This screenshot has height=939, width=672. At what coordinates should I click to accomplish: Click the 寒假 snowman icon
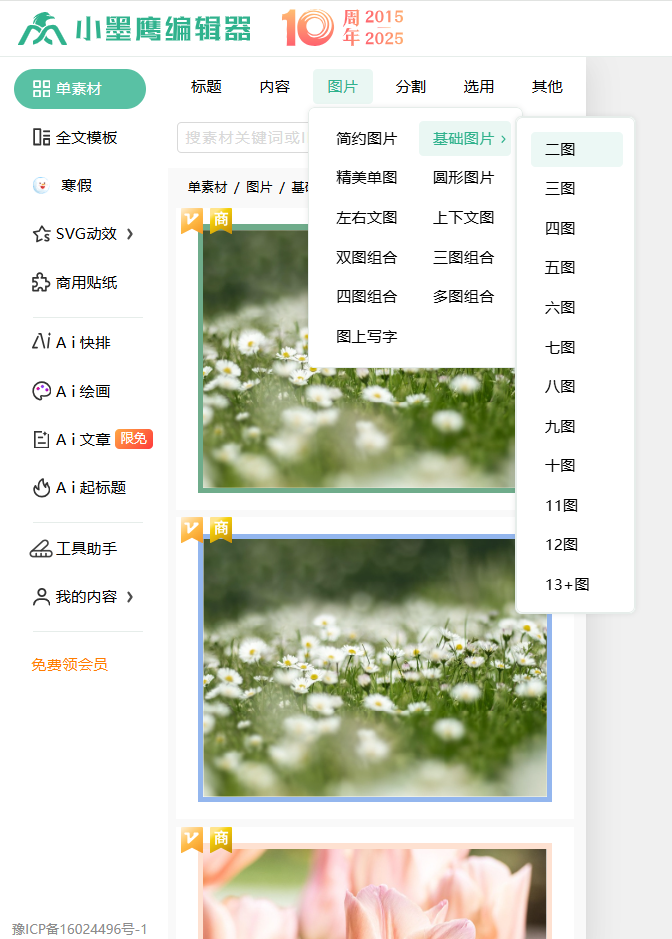click(41, 185)
